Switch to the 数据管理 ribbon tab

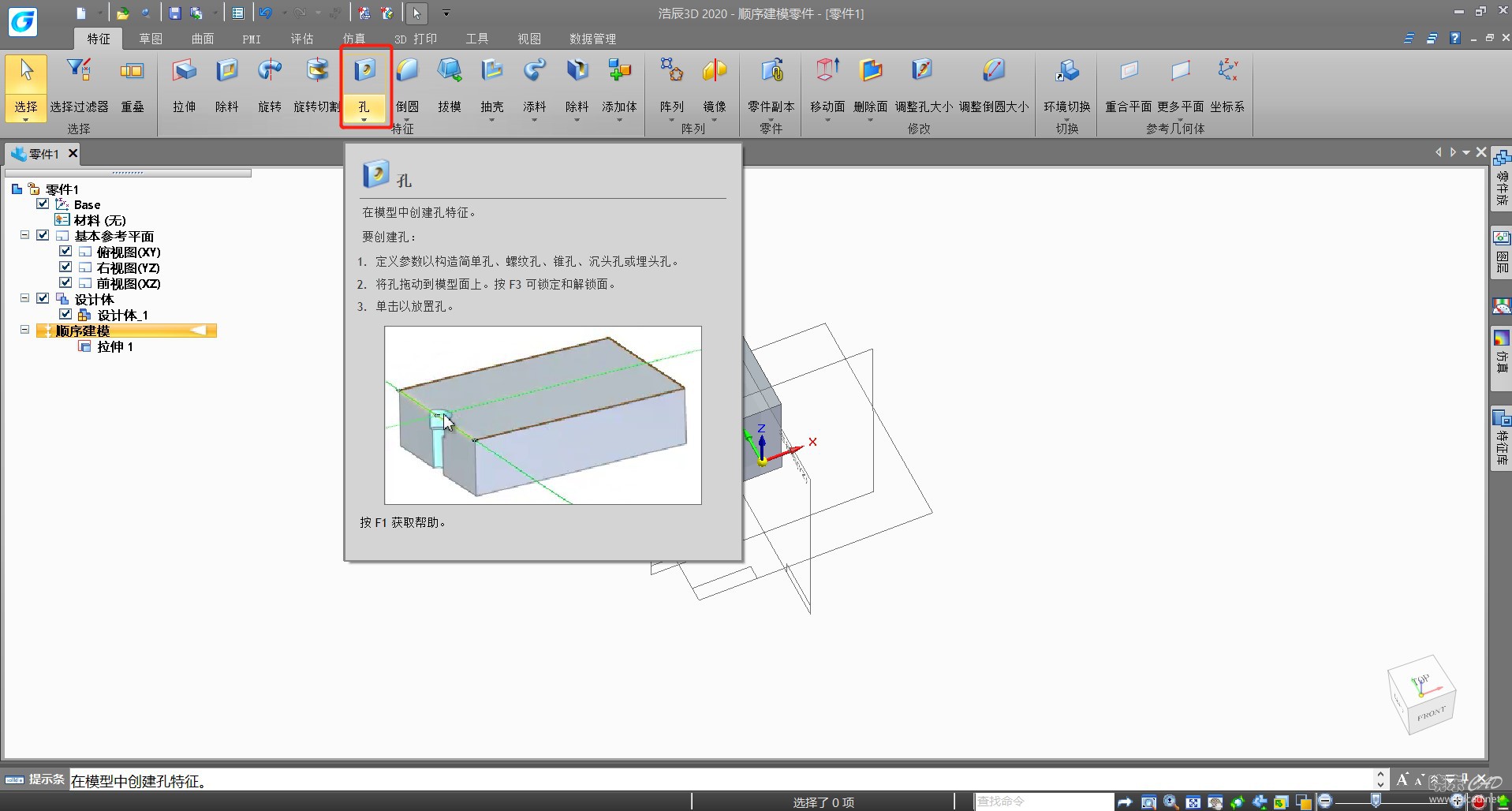593,39
